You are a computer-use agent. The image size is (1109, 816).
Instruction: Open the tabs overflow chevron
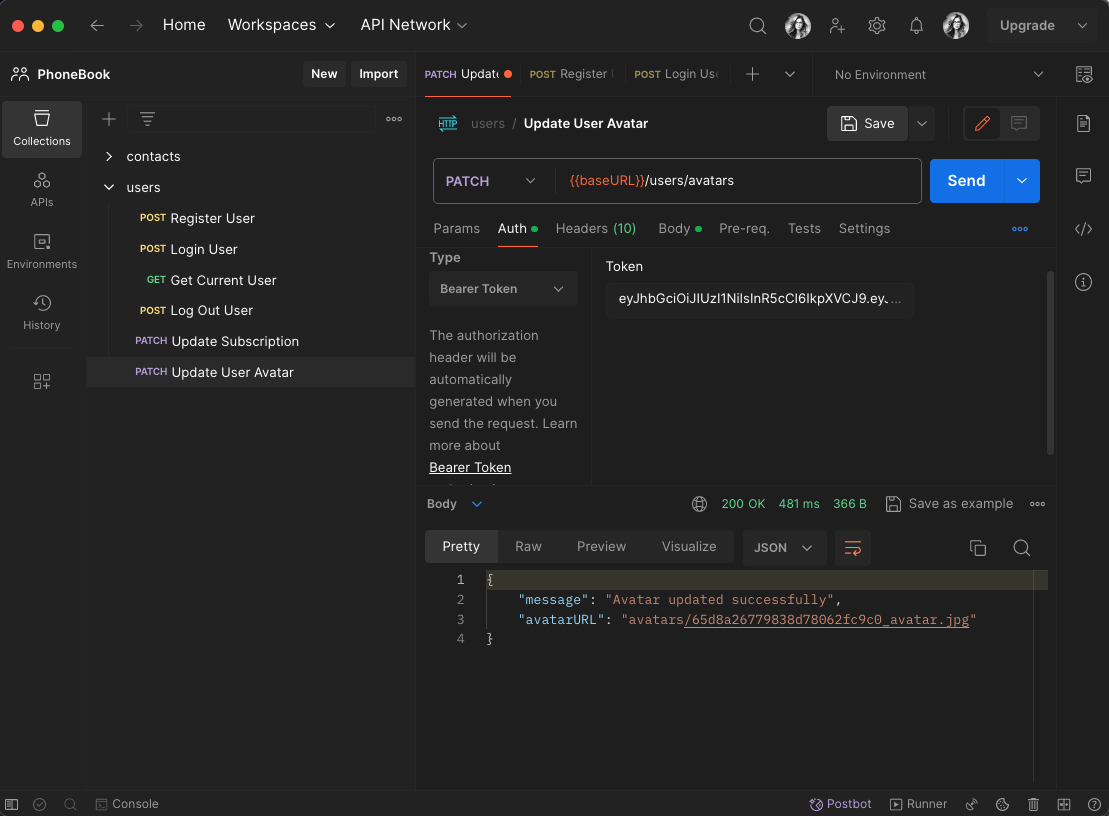click(x=790, y=74)
